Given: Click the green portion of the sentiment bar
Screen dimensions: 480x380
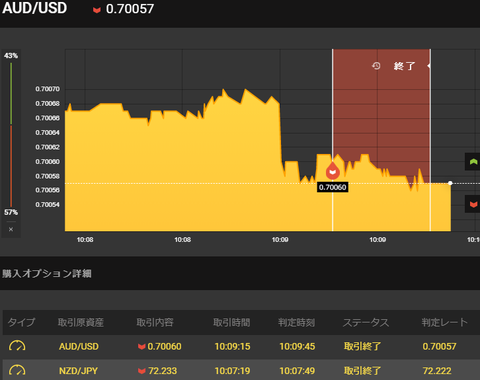Looking at the screenshot, I should click(x=11, y=94).
